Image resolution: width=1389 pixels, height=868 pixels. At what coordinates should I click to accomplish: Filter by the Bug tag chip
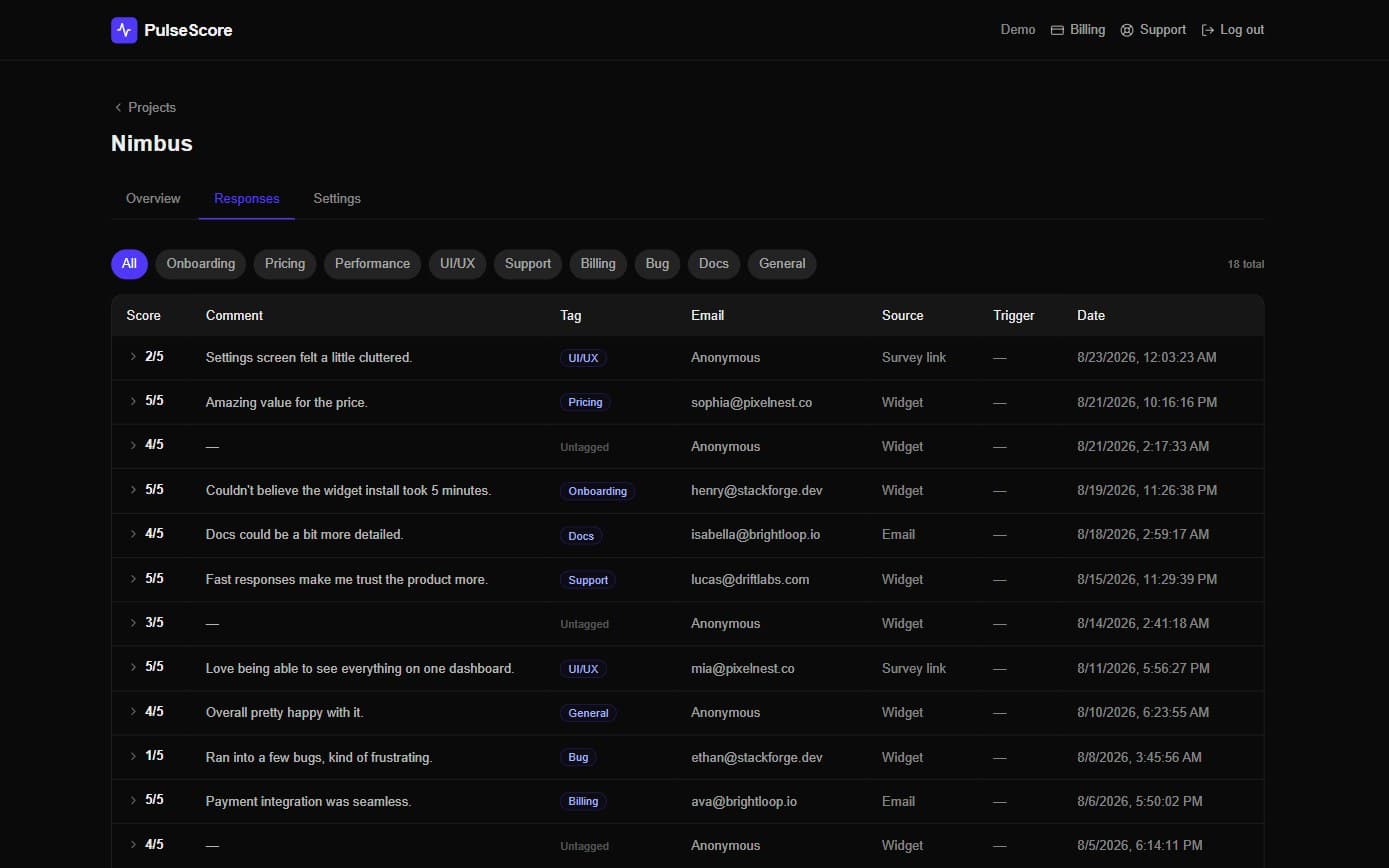pos(657,264)
